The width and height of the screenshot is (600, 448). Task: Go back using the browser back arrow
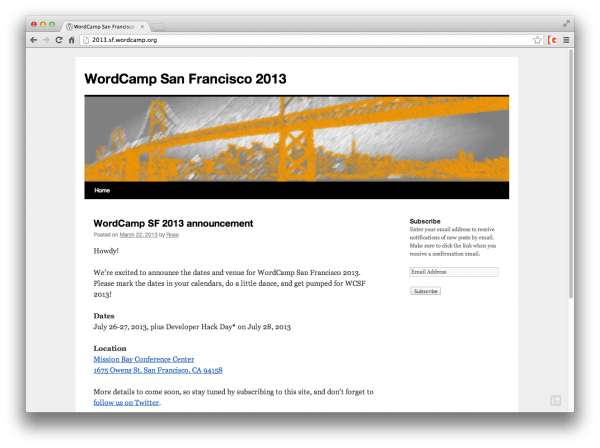34,40
